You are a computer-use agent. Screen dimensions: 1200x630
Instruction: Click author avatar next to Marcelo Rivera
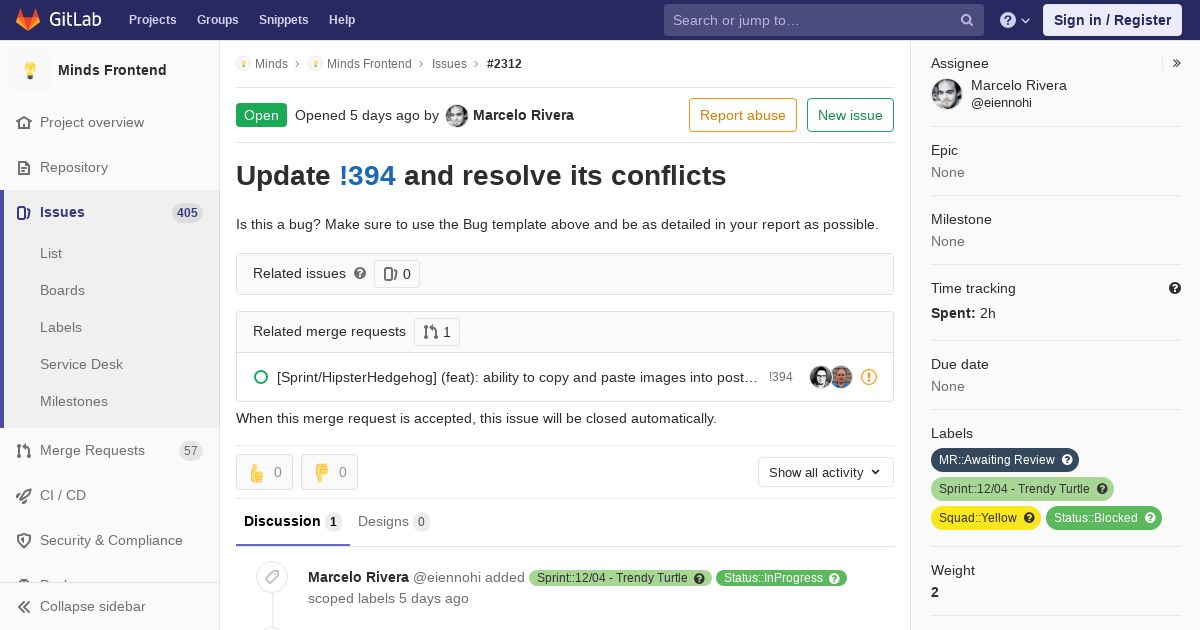(x=457, y=115)
